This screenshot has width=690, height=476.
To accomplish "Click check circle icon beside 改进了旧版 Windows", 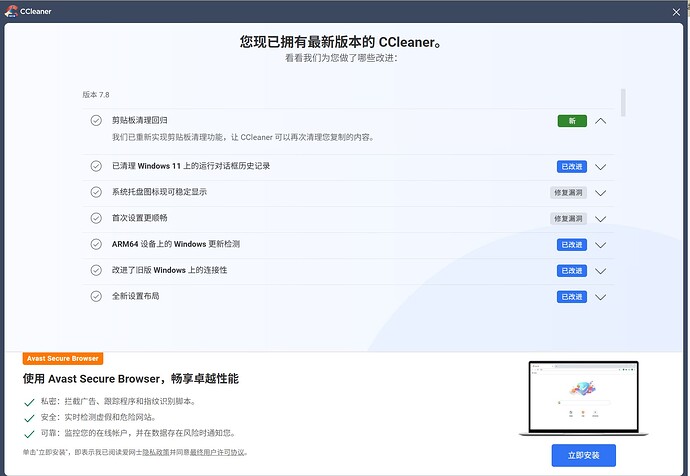I will pos(96,270).
